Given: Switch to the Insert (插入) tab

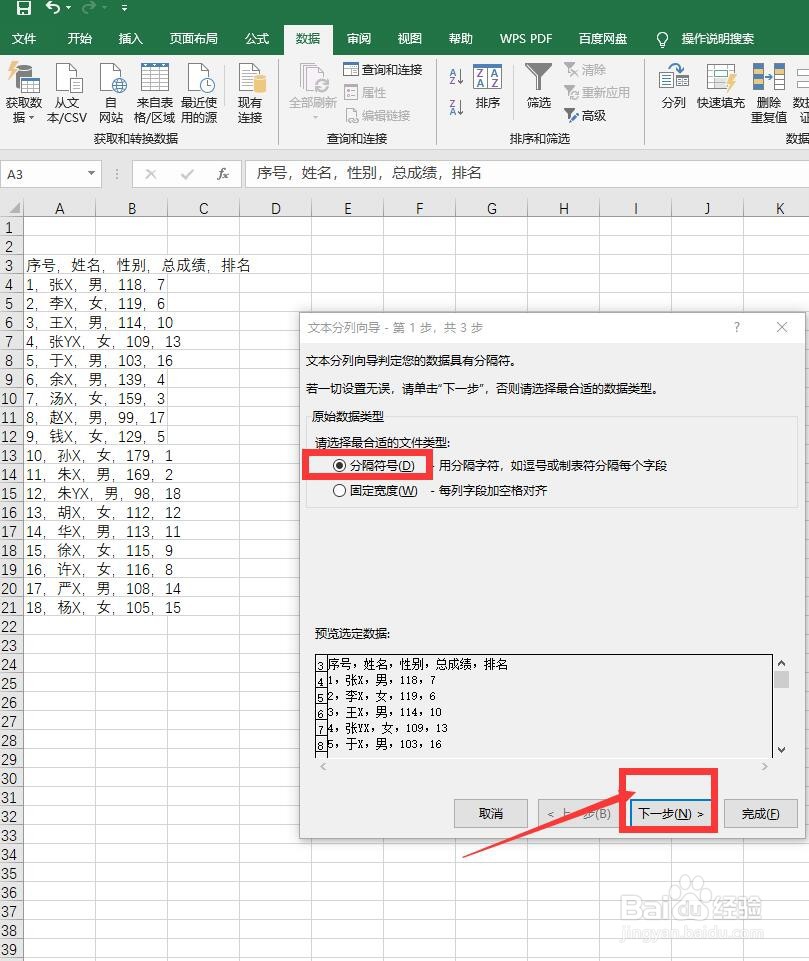Looking at the screenshot, I should (131, 39).
